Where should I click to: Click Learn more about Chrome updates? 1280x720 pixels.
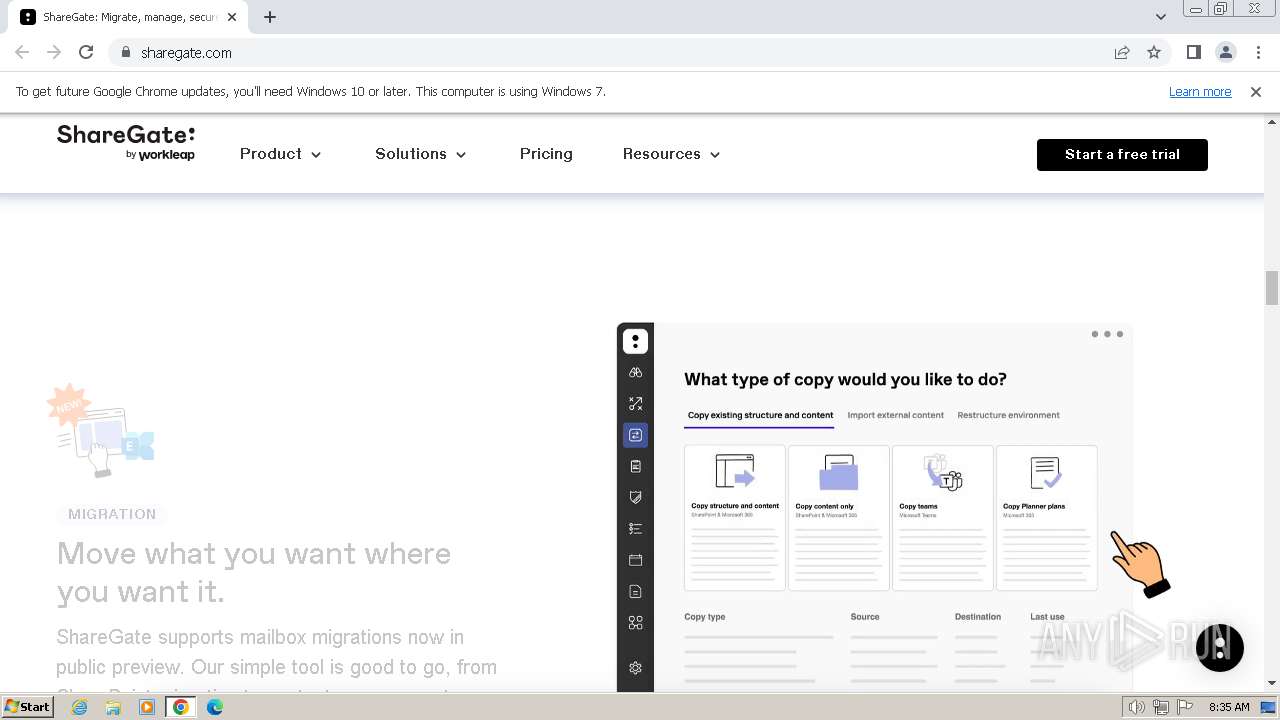point(1200,92)
